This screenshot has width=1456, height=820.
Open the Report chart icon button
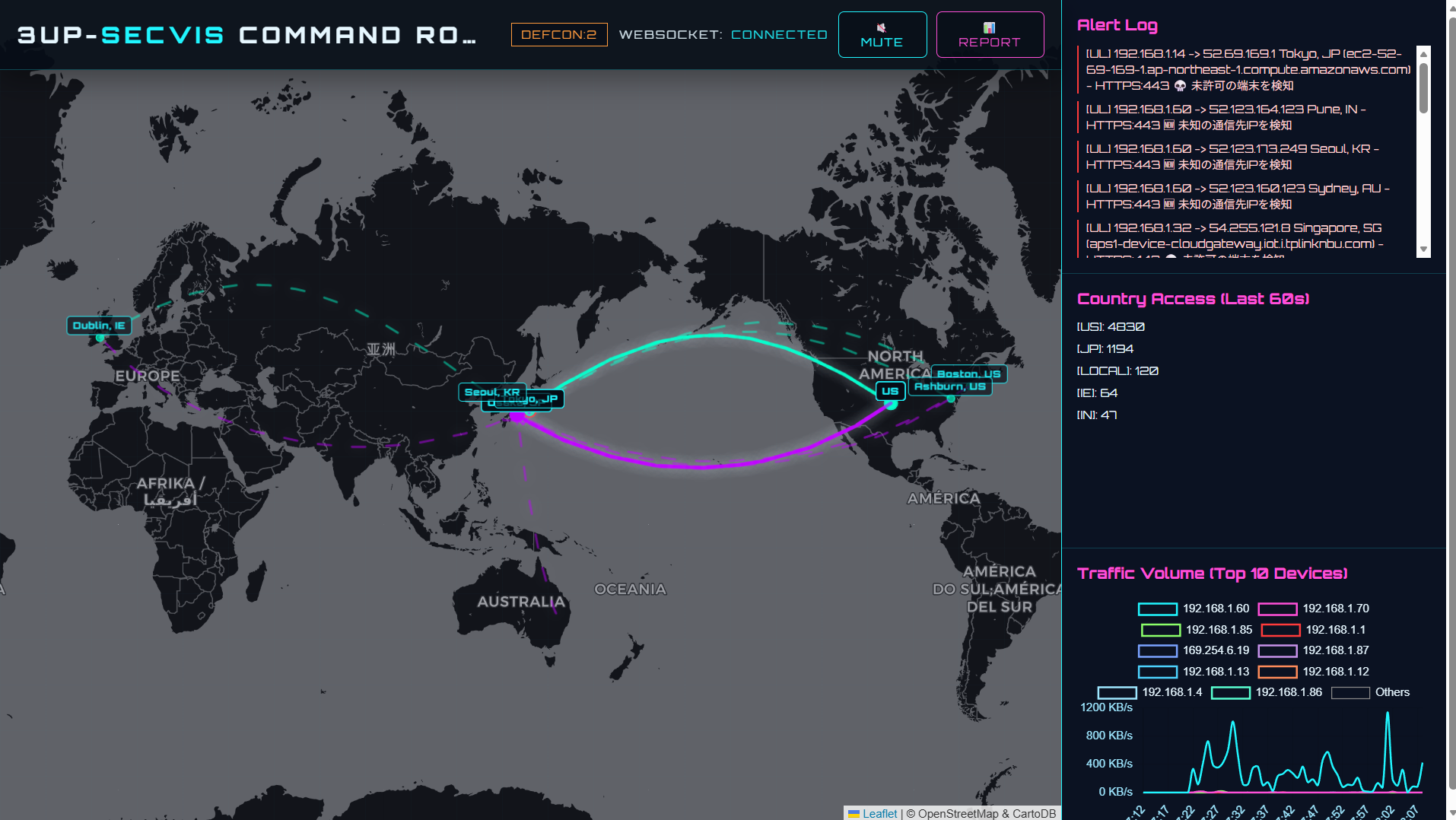point(989,35)
